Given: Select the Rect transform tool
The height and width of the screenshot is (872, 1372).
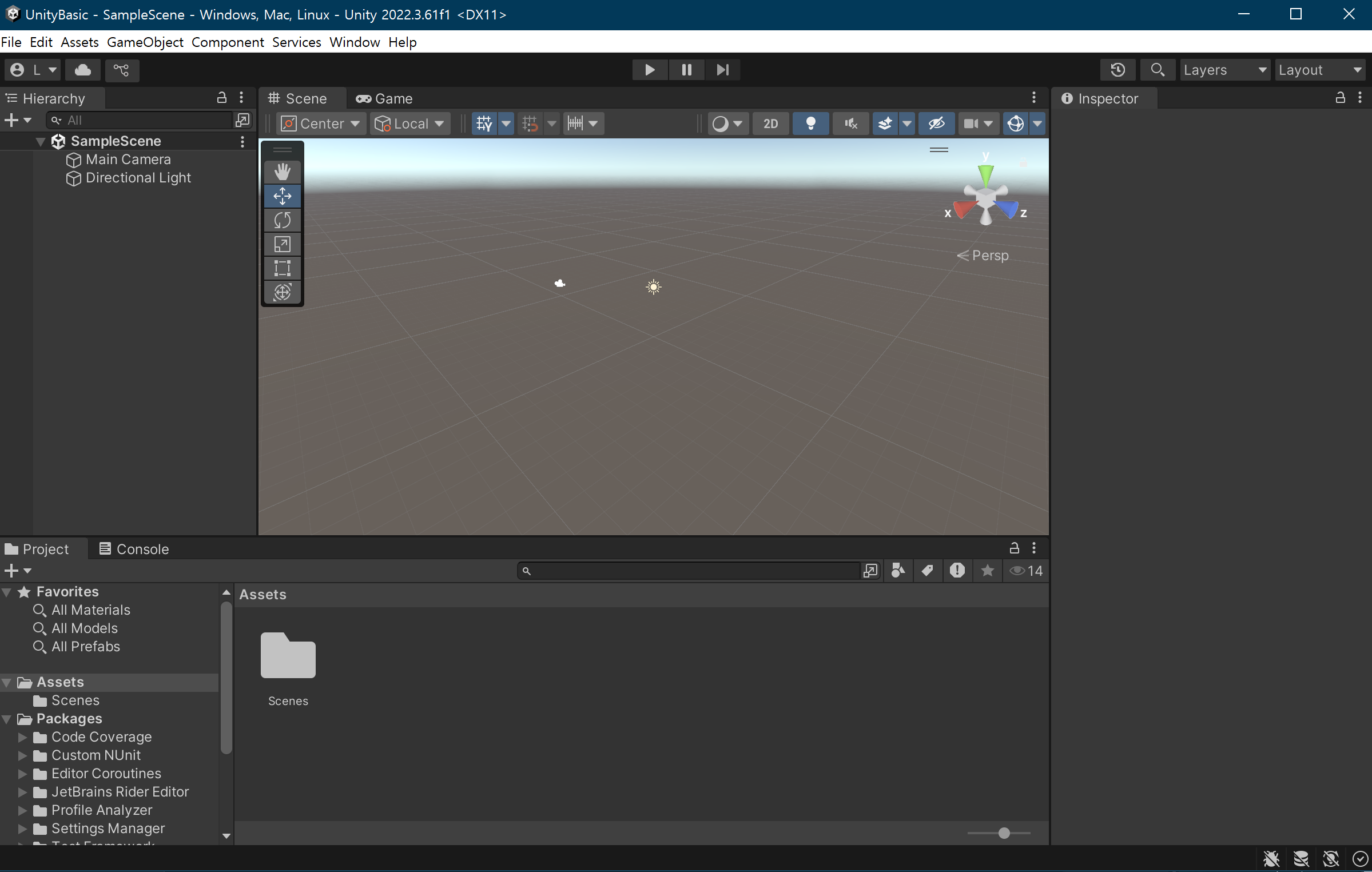Looking at the screenshot, I should (282, 268).
